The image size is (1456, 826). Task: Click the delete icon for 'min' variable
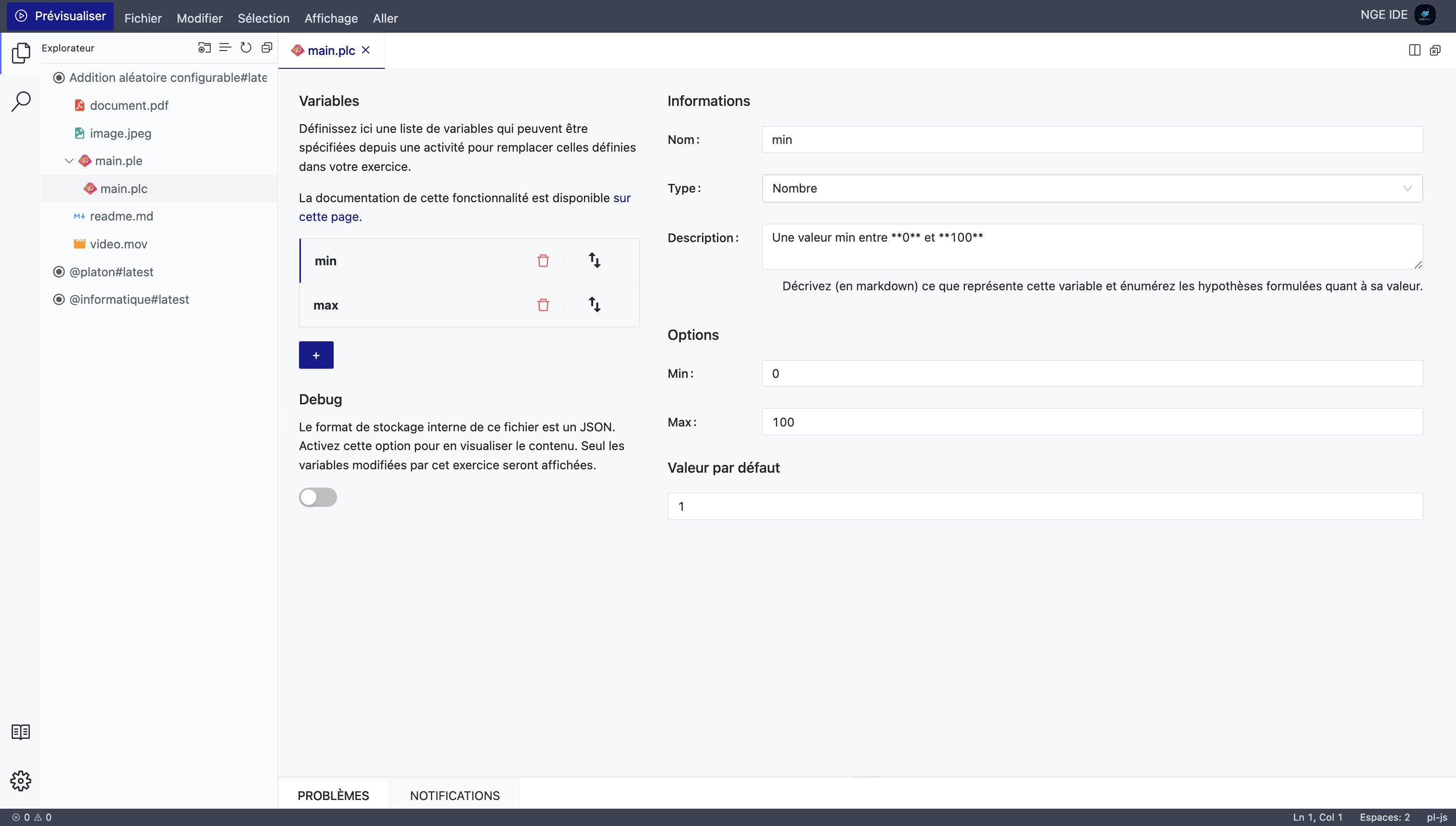[x=543, y=260]
